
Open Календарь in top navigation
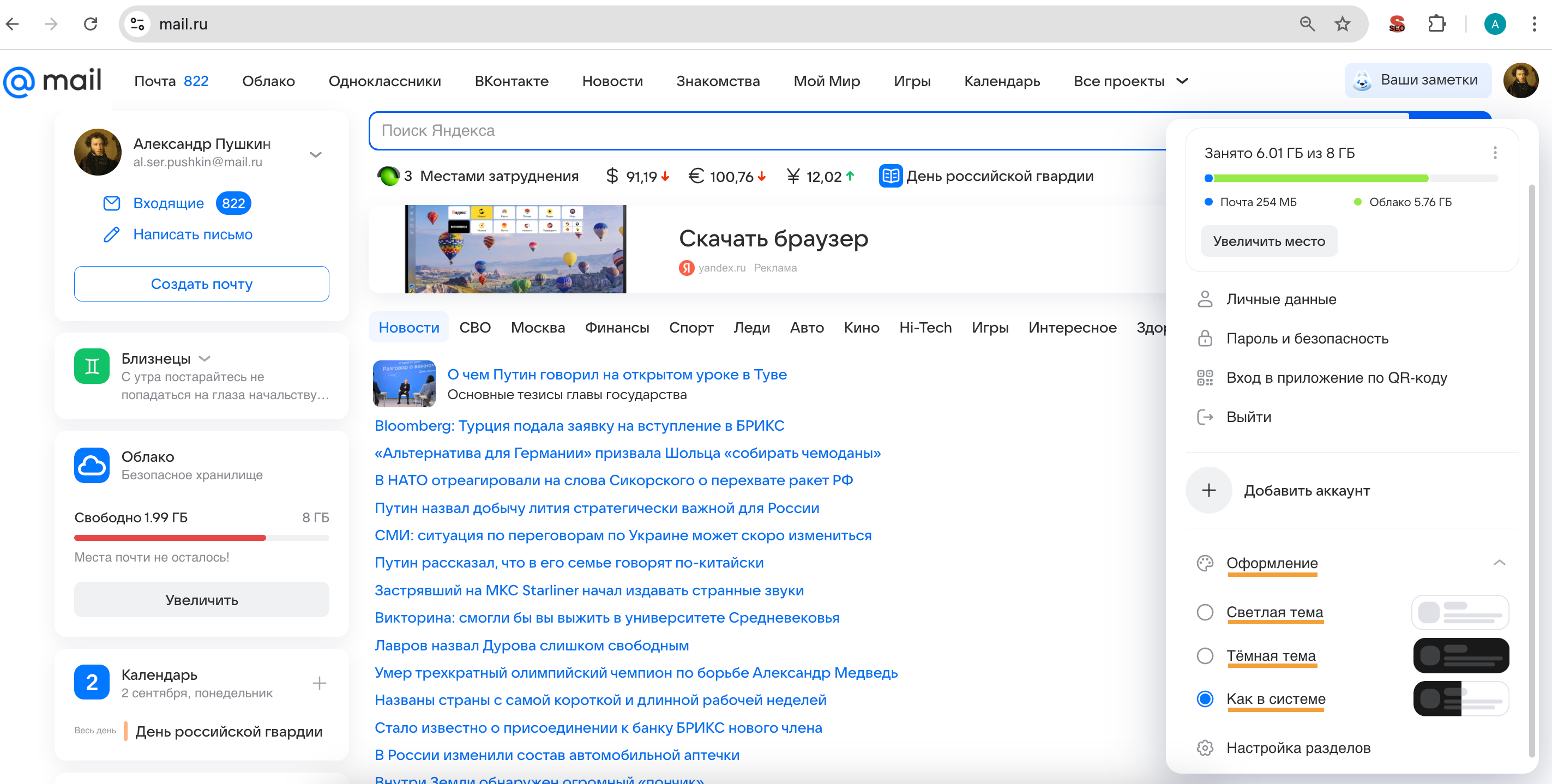1001,81
